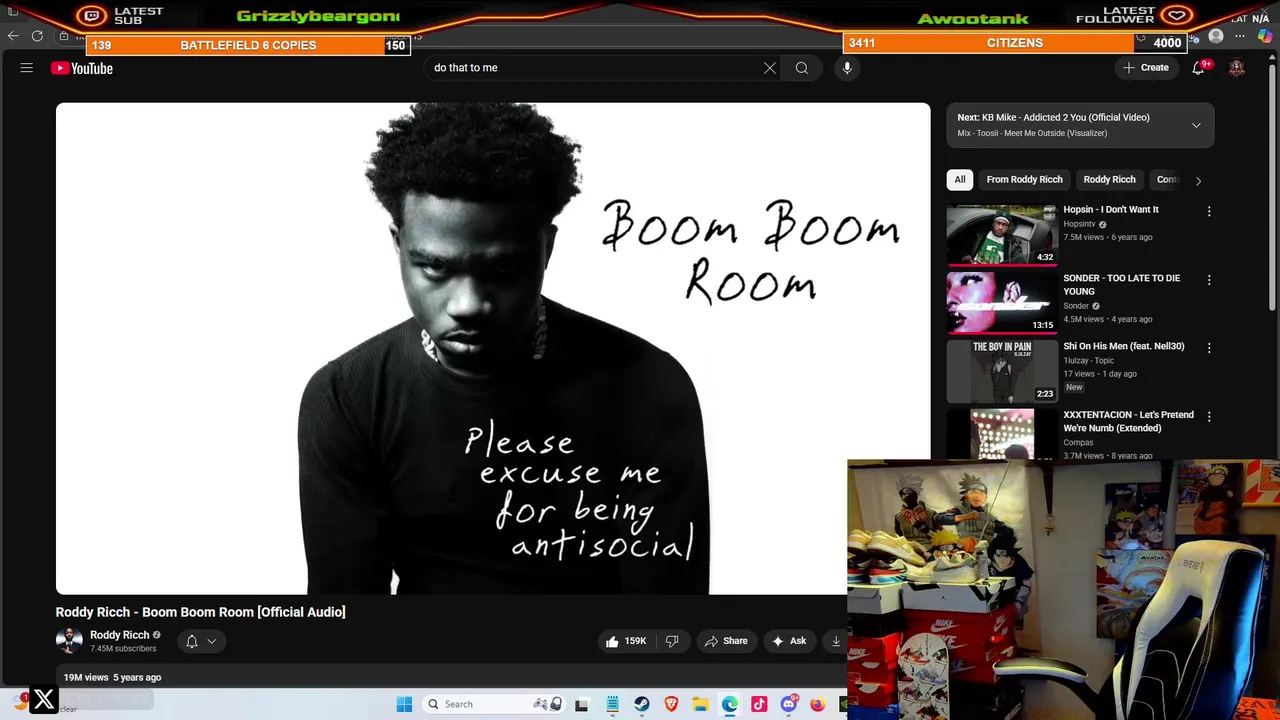Click the Windows taskbar Search box
Image resolution: width=1280 pixels, height=720 pixels.
(x=492, y=704)
